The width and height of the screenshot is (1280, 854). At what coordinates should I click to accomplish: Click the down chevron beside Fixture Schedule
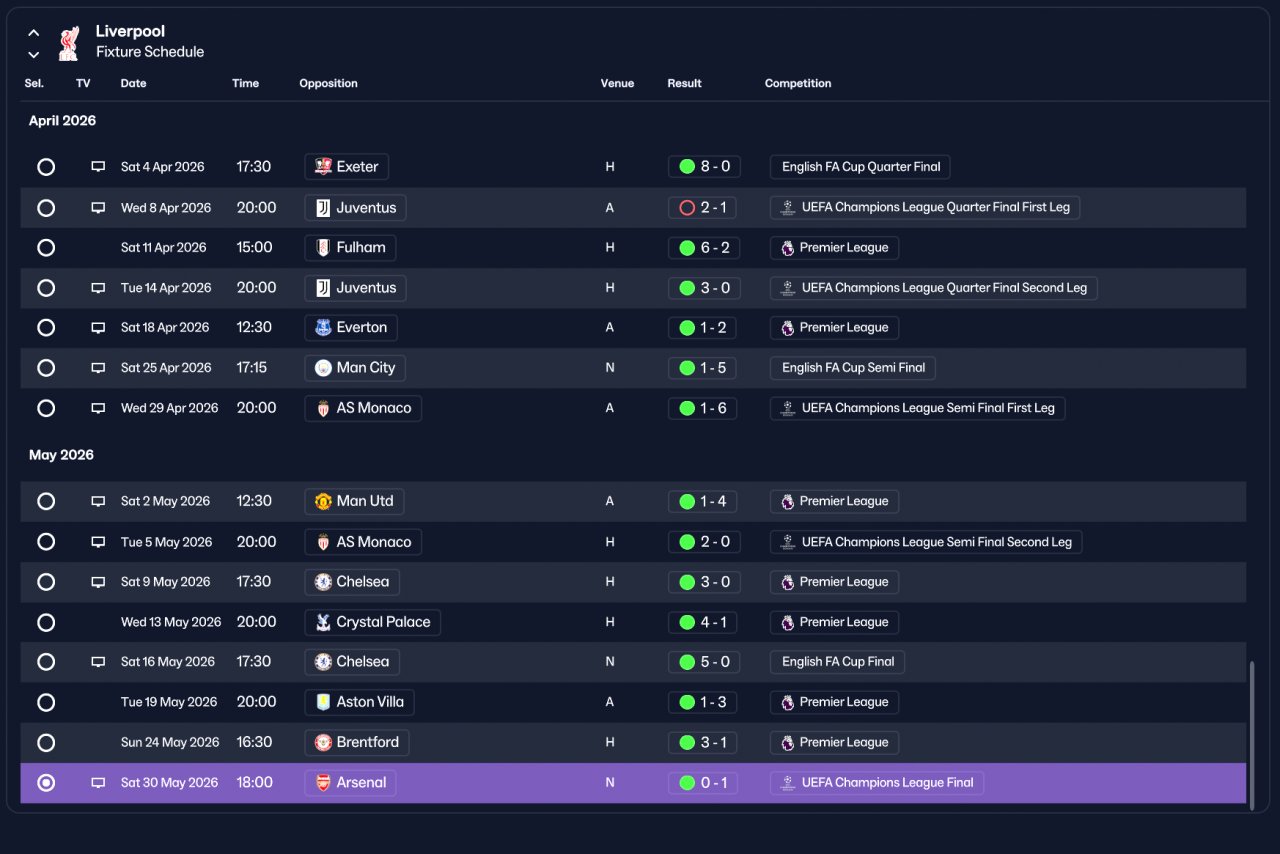coord(34,55)
